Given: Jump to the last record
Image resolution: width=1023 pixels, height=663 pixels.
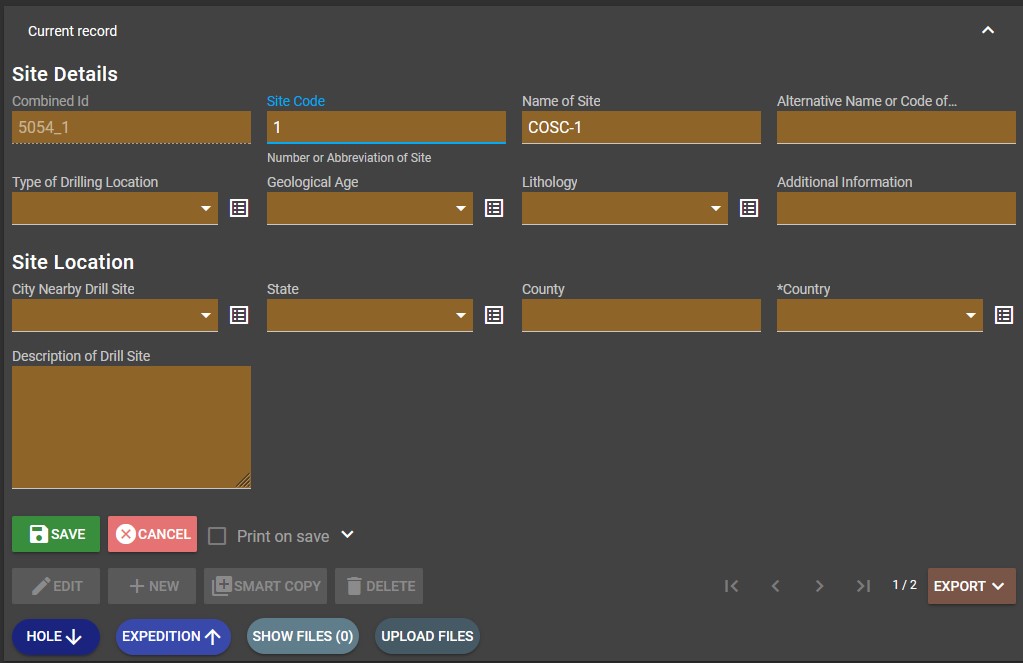Looking at the screenshot, I should click(863, 586).
